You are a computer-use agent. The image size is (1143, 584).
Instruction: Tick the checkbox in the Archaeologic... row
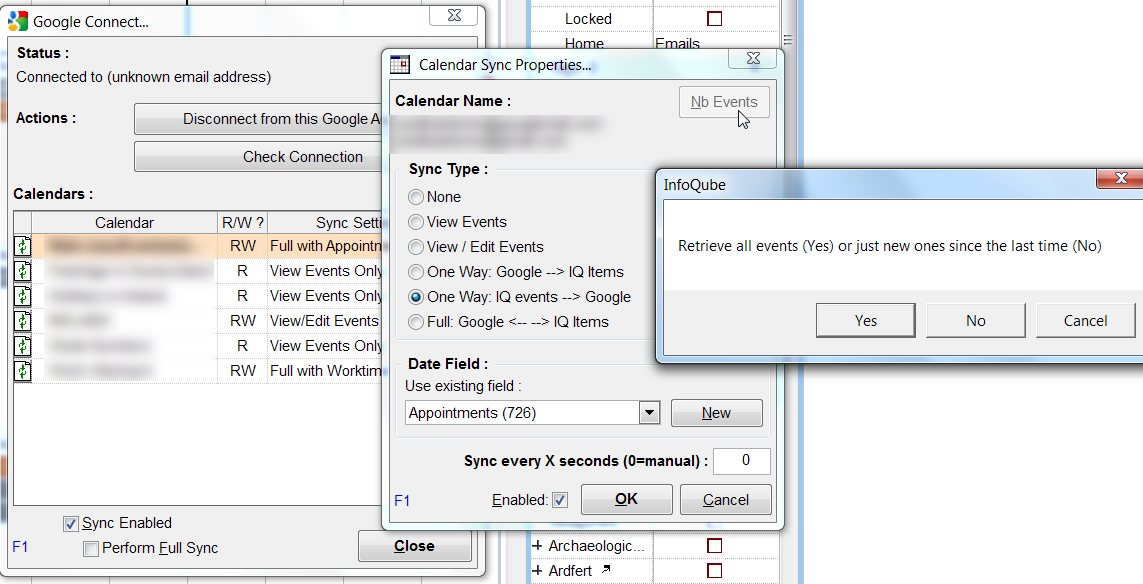coord(714,545)
